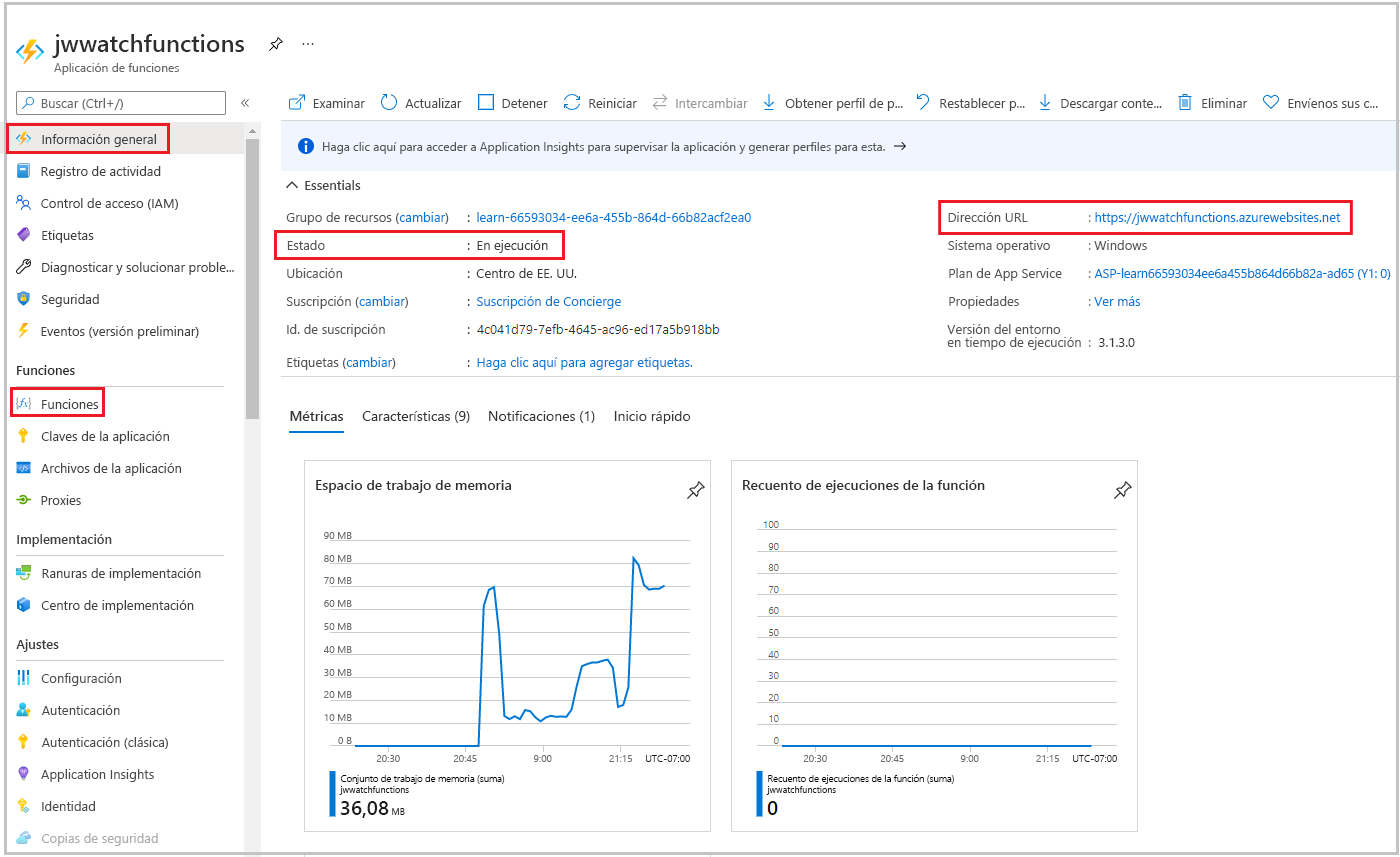
Task: Click Eliminar in the toolbar
Action: 1212,103
